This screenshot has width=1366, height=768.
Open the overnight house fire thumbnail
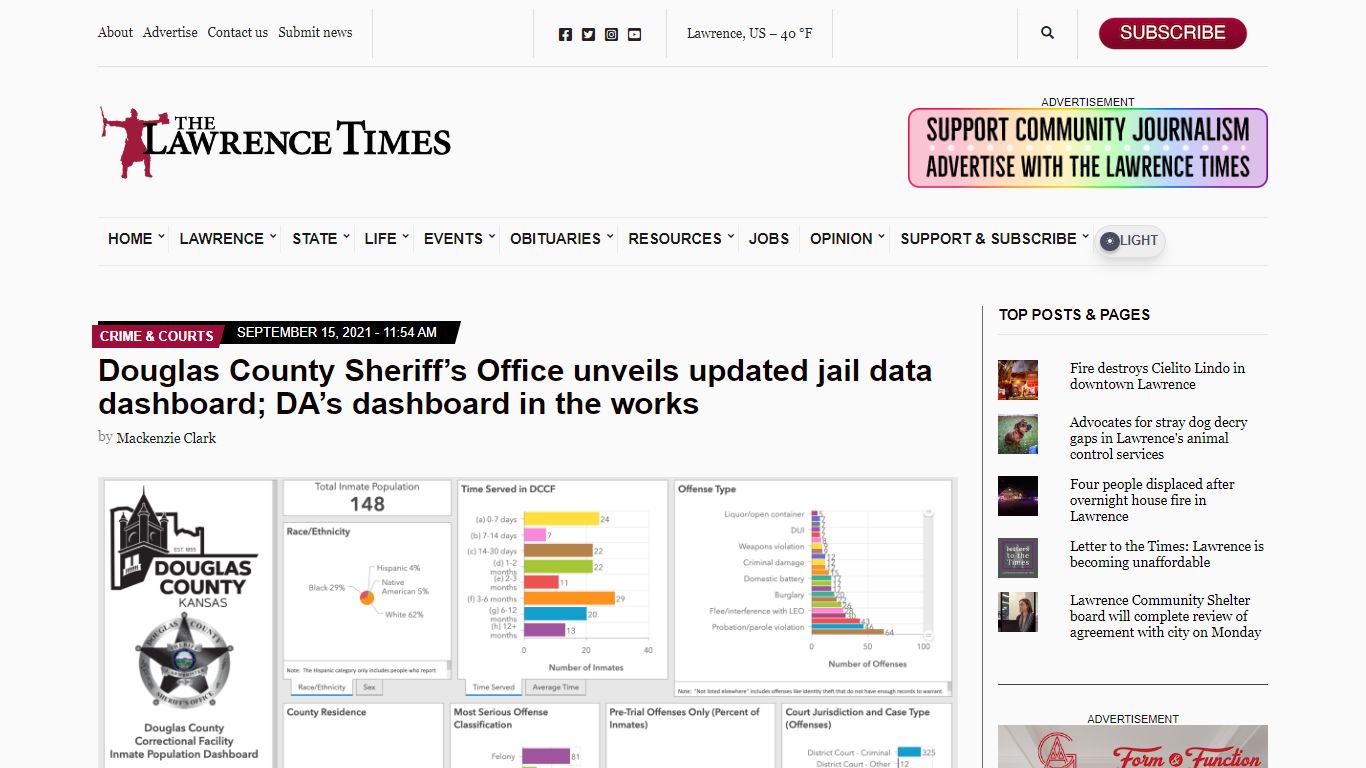coord(1018,496)
